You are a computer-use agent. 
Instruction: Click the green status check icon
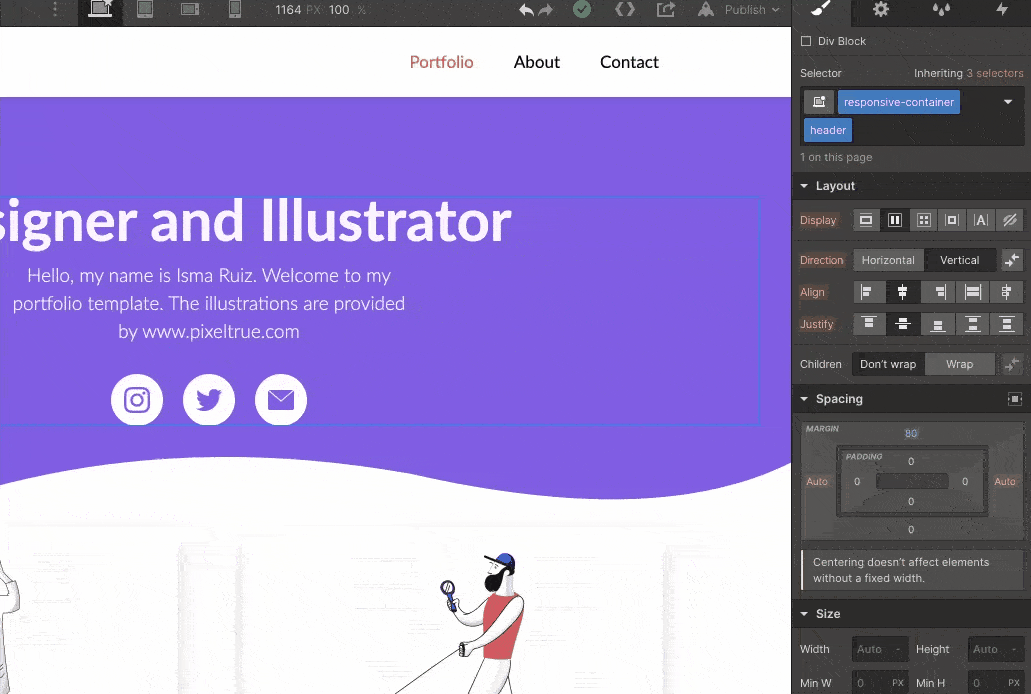582,9
